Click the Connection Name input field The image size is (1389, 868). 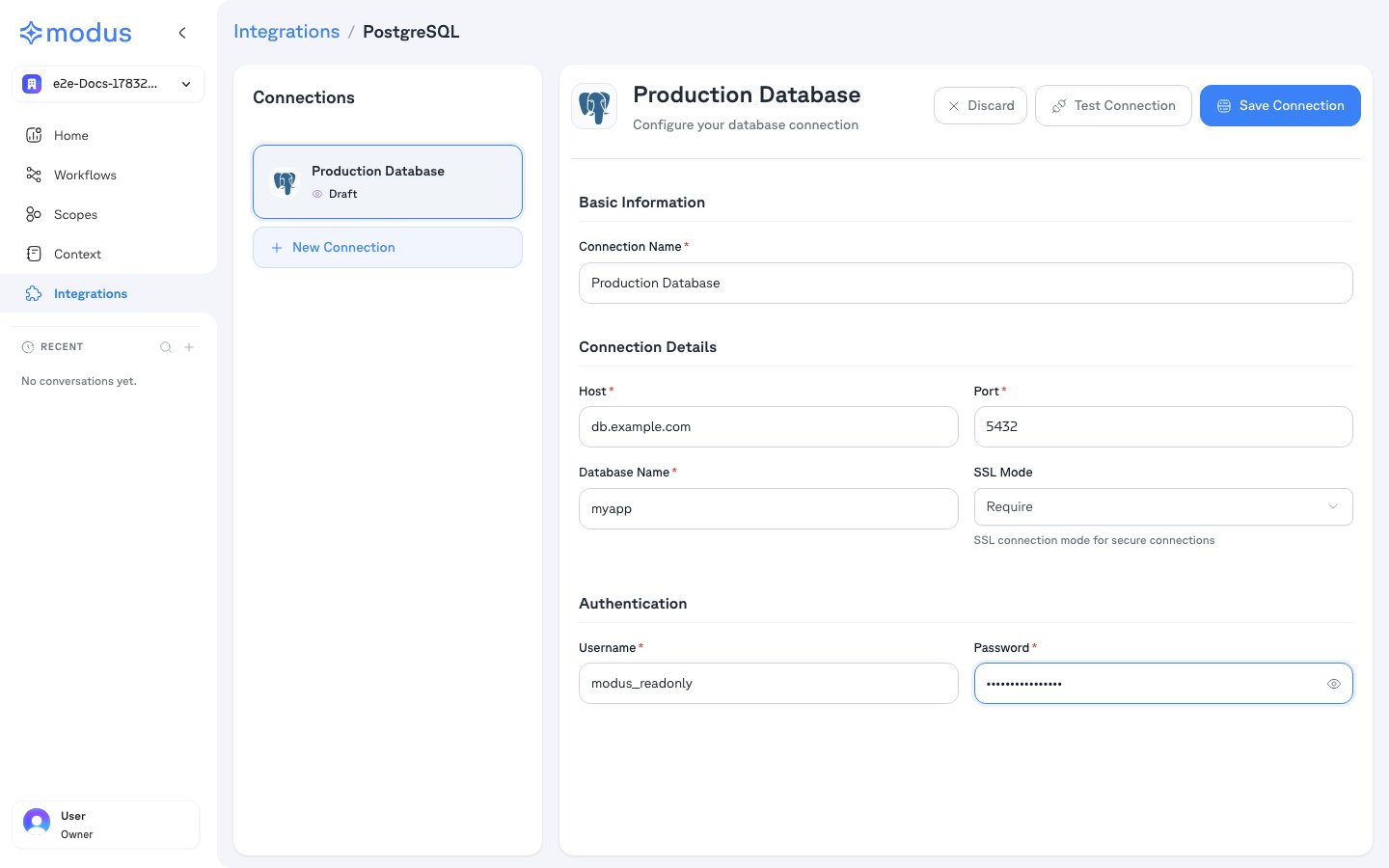tap(966, 284)
